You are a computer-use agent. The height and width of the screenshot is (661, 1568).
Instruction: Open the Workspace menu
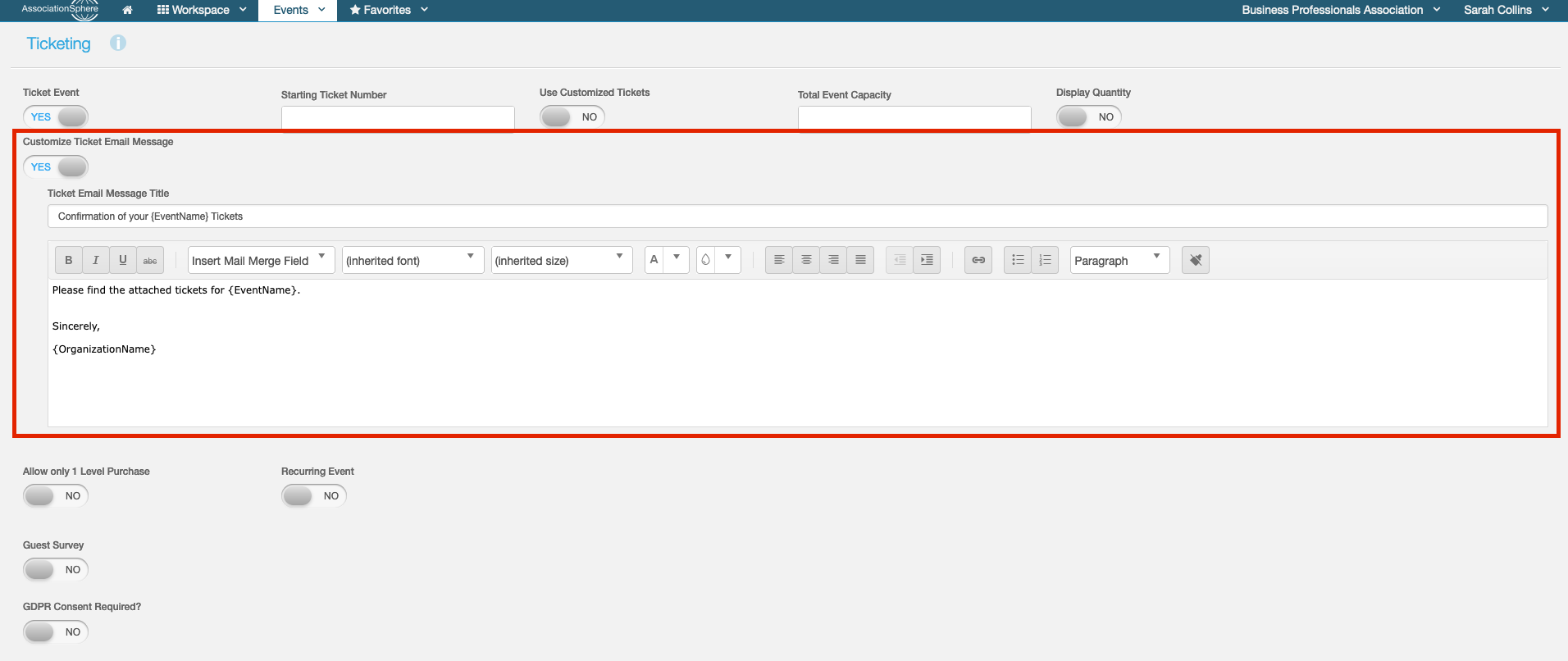tap(202, 10)
